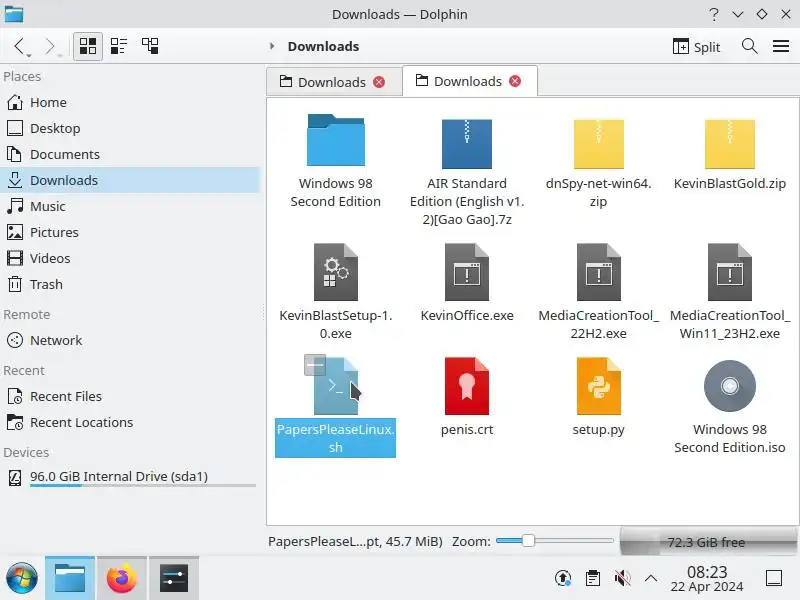Viewport: 800px width, 600px height.
Task: Open Desktop in Places panel
Action: tap(130, 129)
